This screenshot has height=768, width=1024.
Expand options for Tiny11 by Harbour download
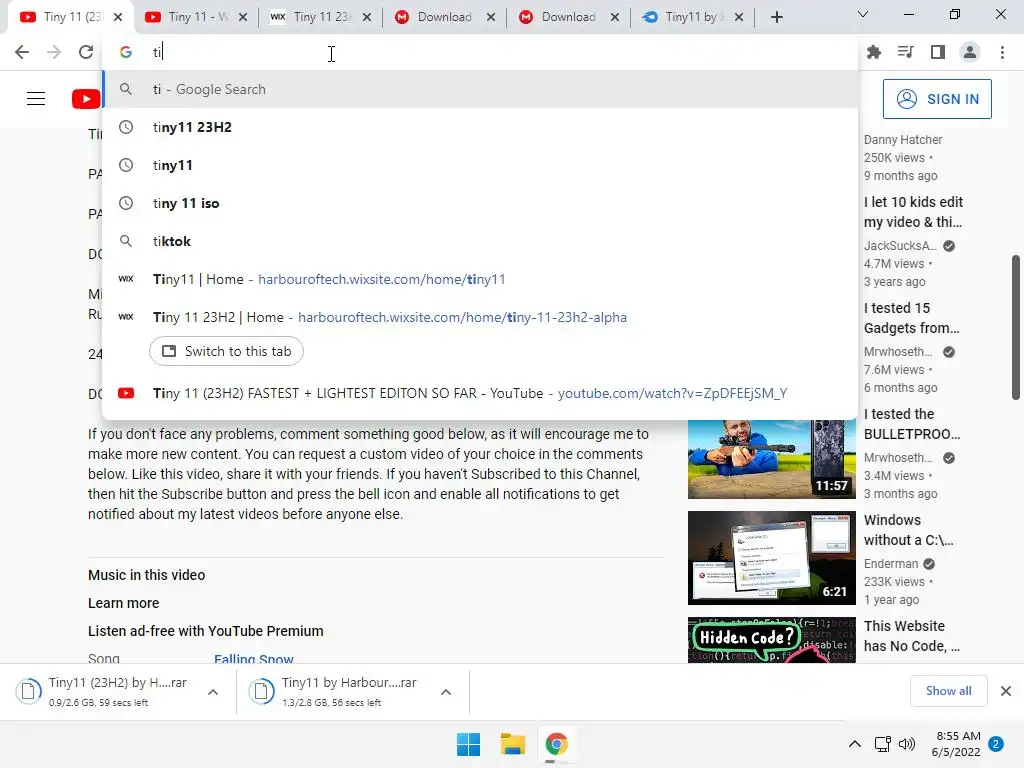click(446, 692)
